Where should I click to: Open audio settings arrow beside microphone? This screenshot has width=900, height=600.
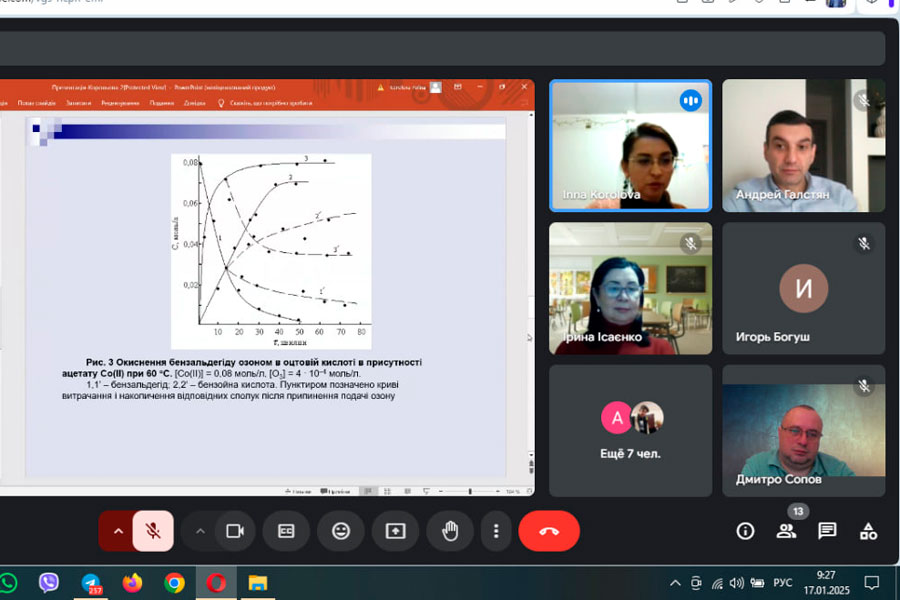(x=118, y=531)
